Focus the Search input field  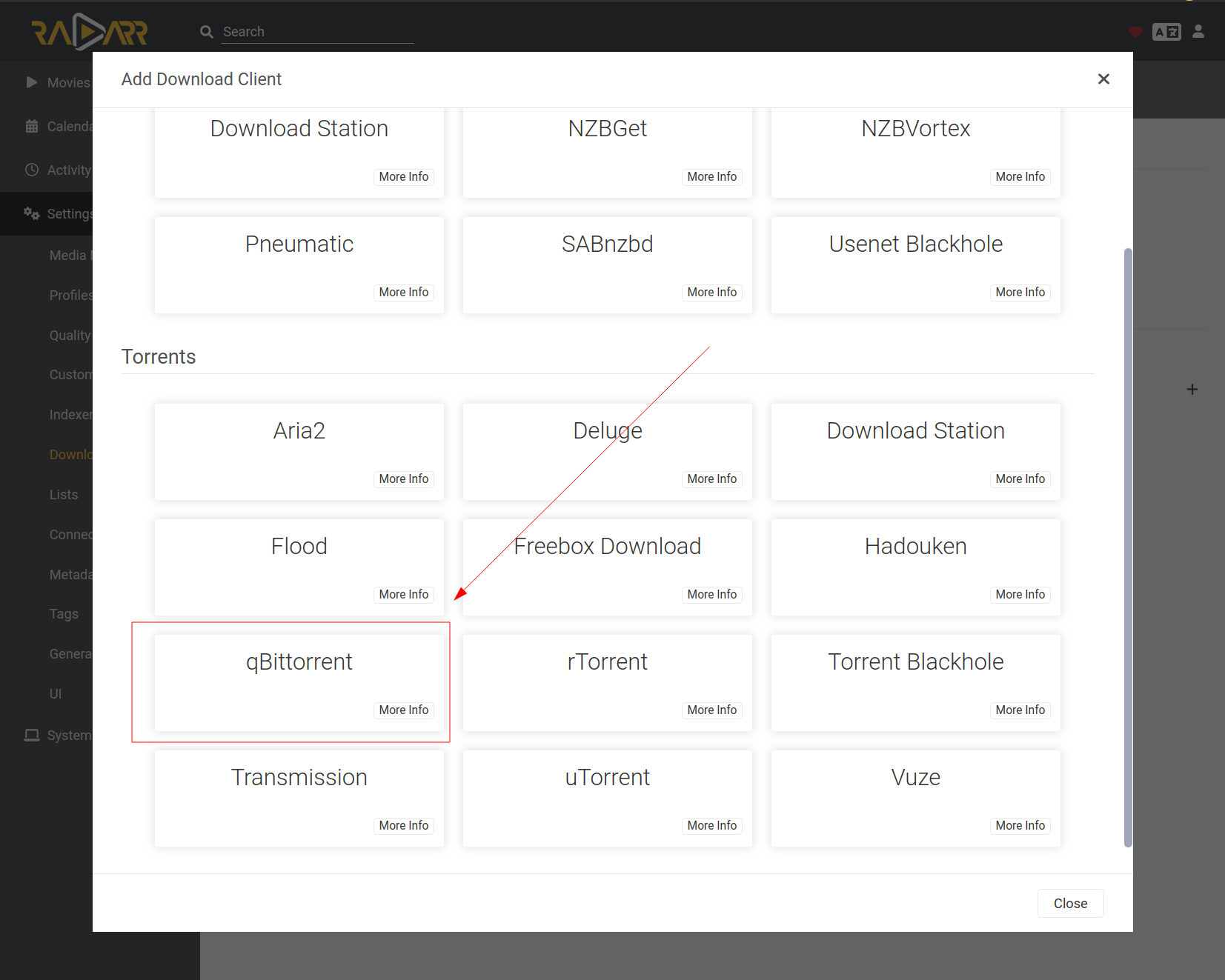318,32
